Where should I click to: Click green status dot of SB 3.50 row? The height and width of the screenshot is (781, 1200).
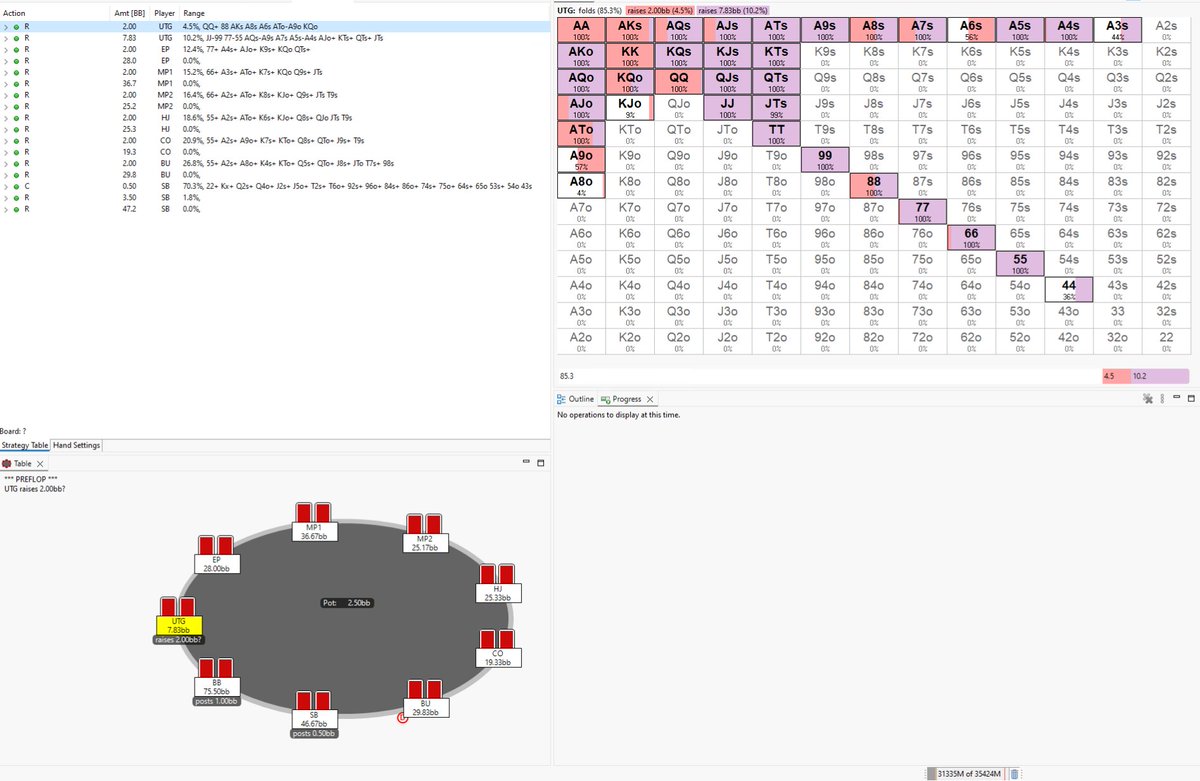tap(16, 199)
